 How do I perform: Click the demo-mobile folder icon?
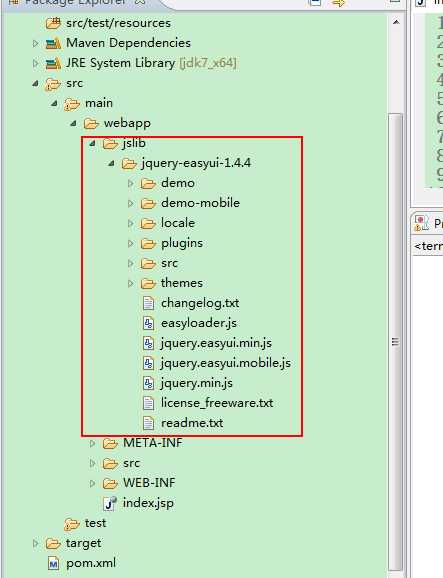(148, 203)
